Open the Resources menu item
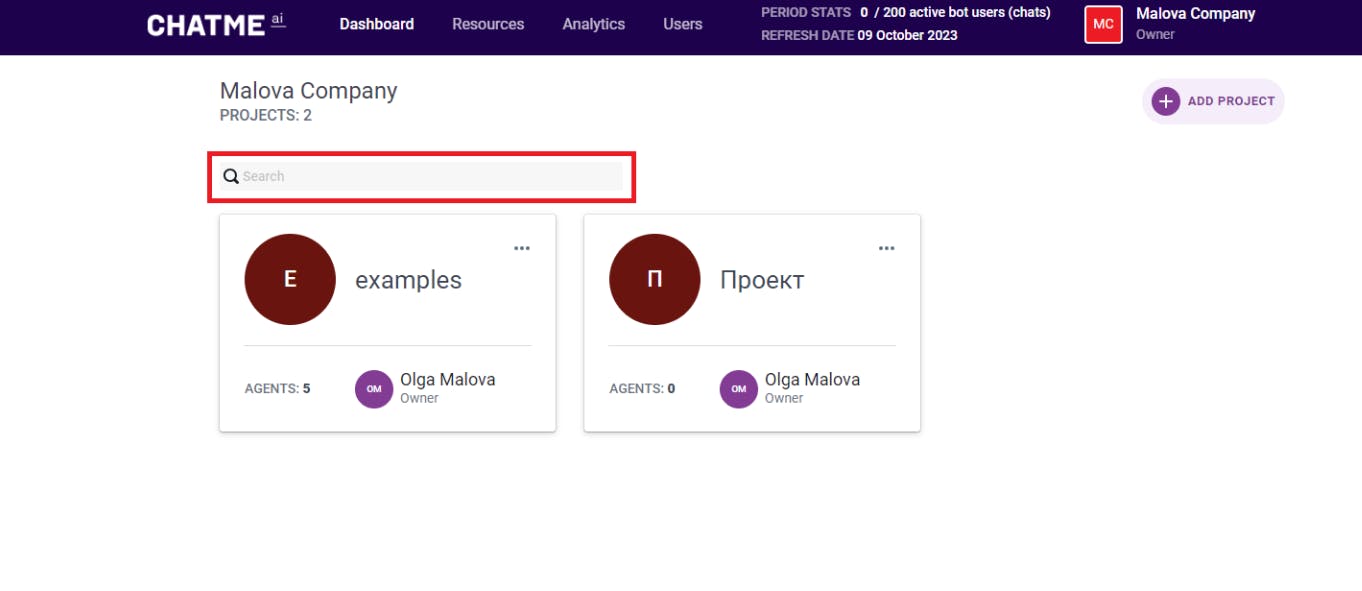Viewport: 1362px width, 591px height. click(x=488, y=24)
